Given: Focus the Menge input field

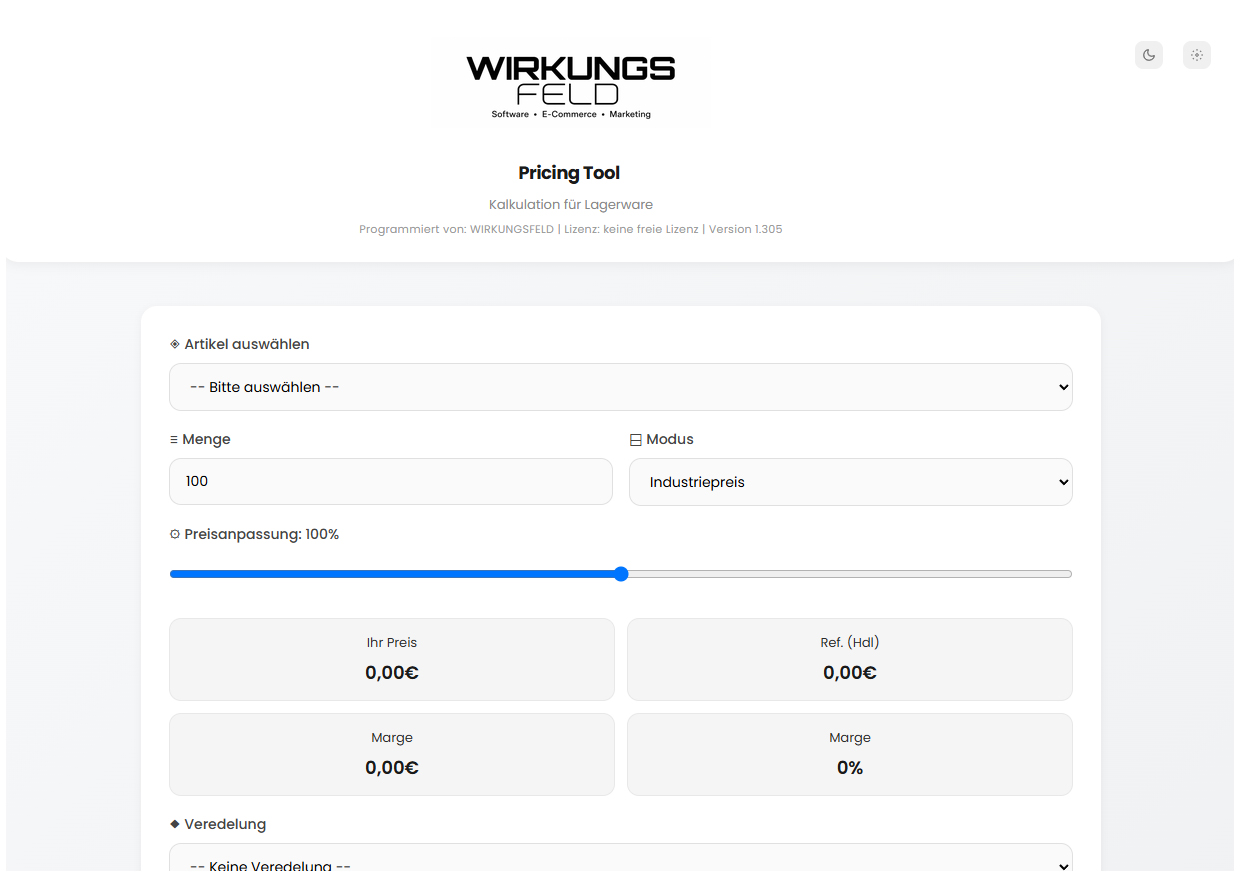Looking at the screenshot, I should click(x=391, y=481).
